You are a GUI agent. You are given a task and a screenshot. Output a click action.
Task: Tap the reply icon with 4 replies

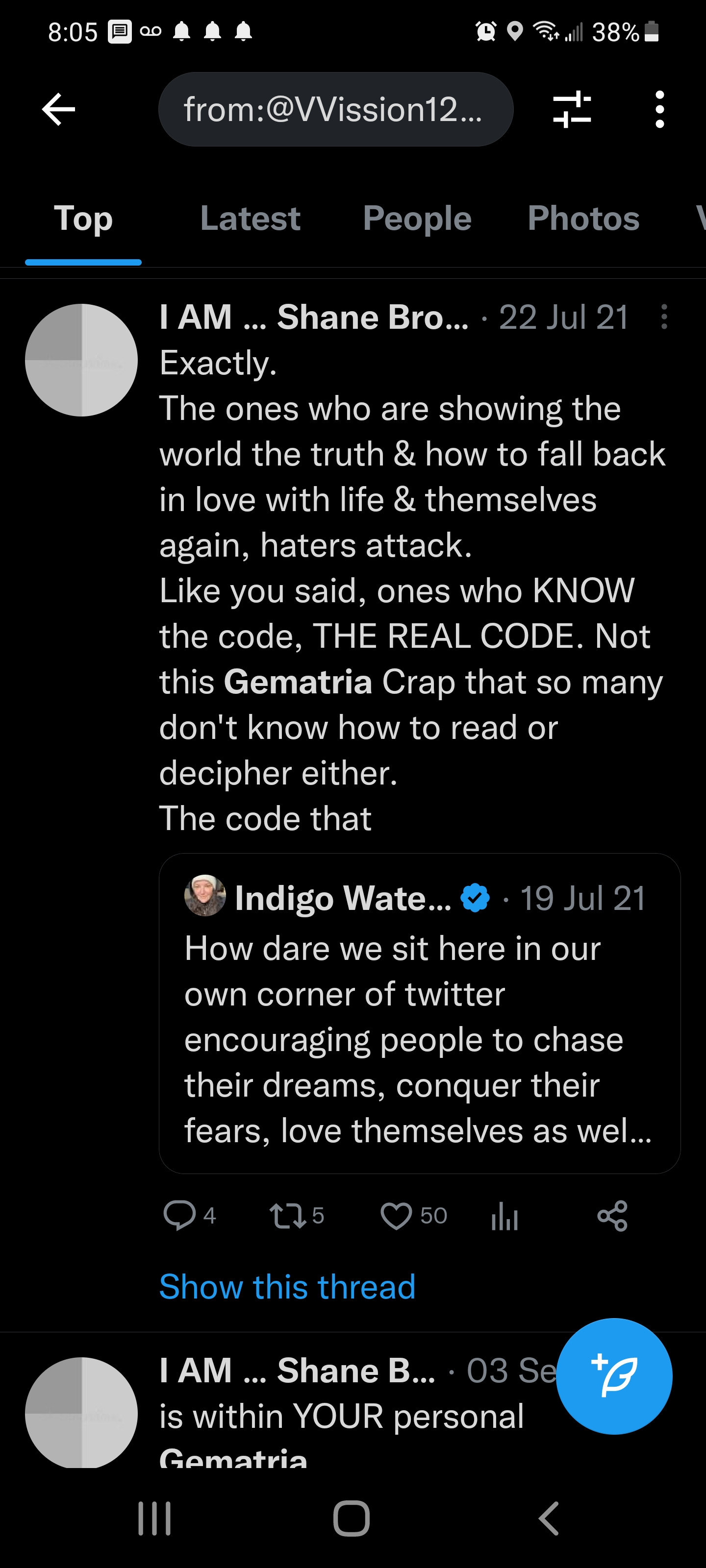click(179, 1216)
